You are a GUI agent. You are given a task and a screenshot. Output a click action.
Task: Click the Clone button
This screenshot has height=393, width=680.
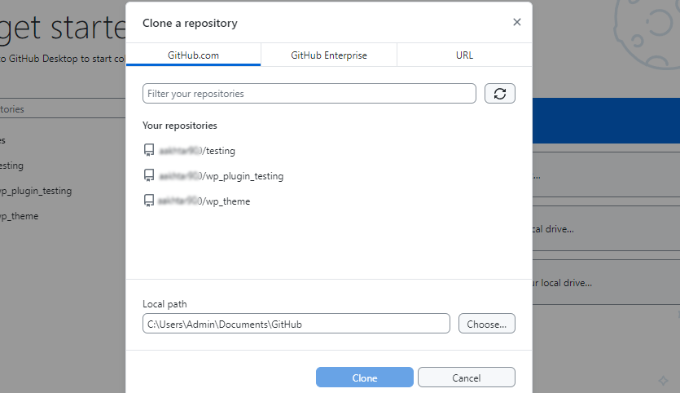tap(365, 377)
